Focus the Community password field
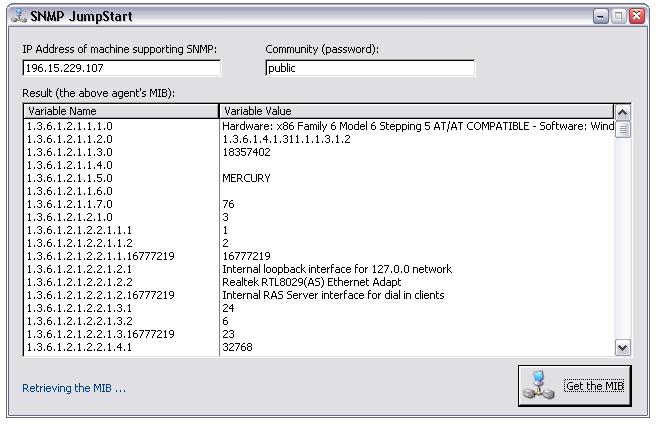 click(x=369, y=69)
